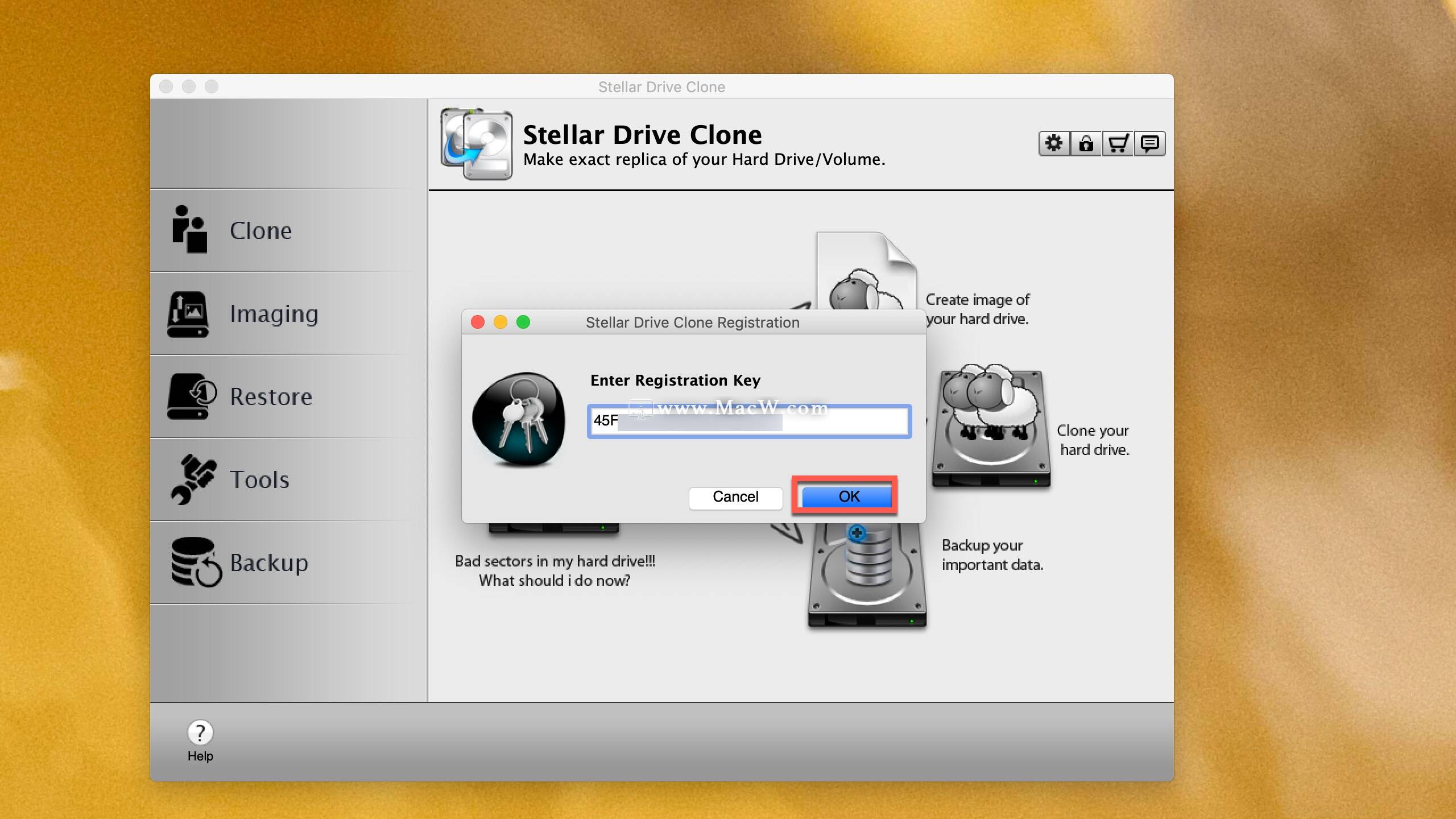Click the shopping cart purchase icon
The height and width of the screenshot is (819, 1456).
[x=1118, y=143]
